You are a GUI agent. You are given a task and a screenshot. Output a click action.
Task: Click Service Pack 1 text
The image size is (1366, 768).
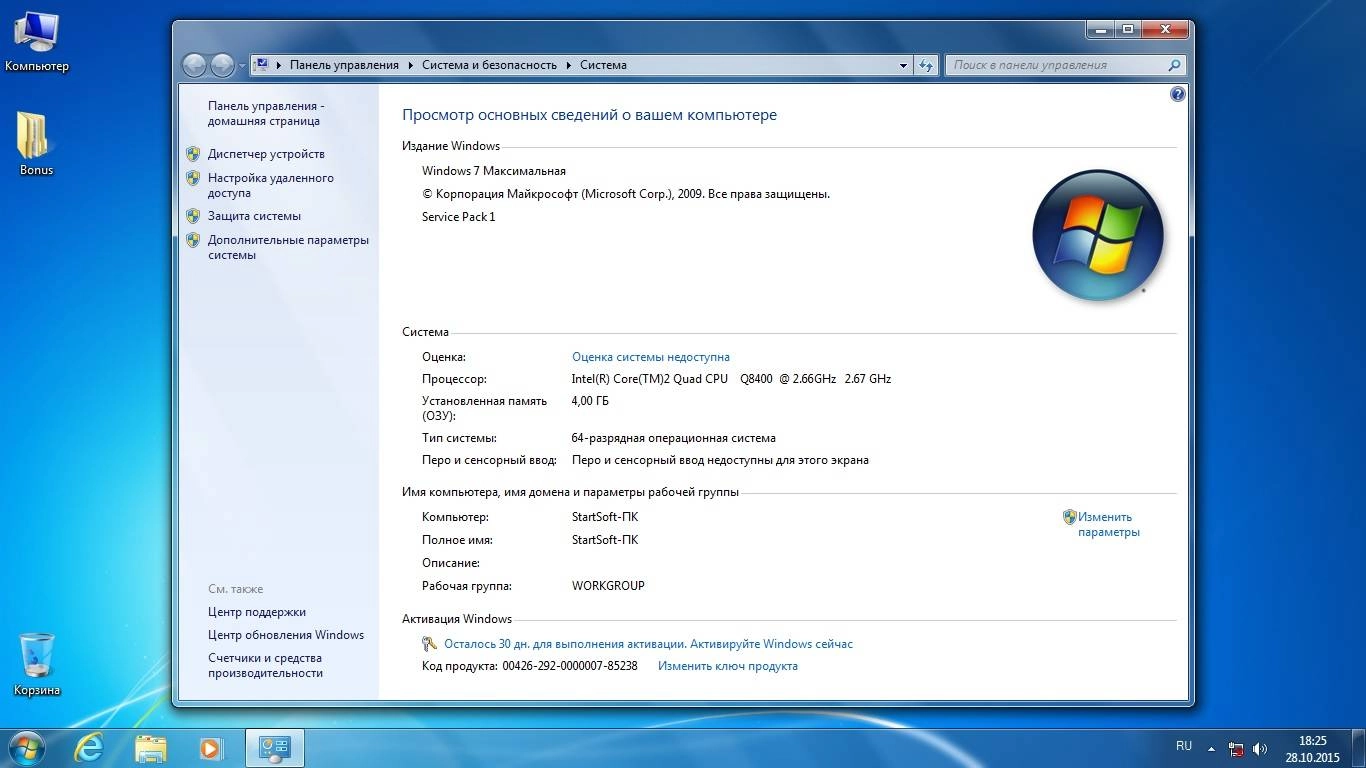point(459,217)
